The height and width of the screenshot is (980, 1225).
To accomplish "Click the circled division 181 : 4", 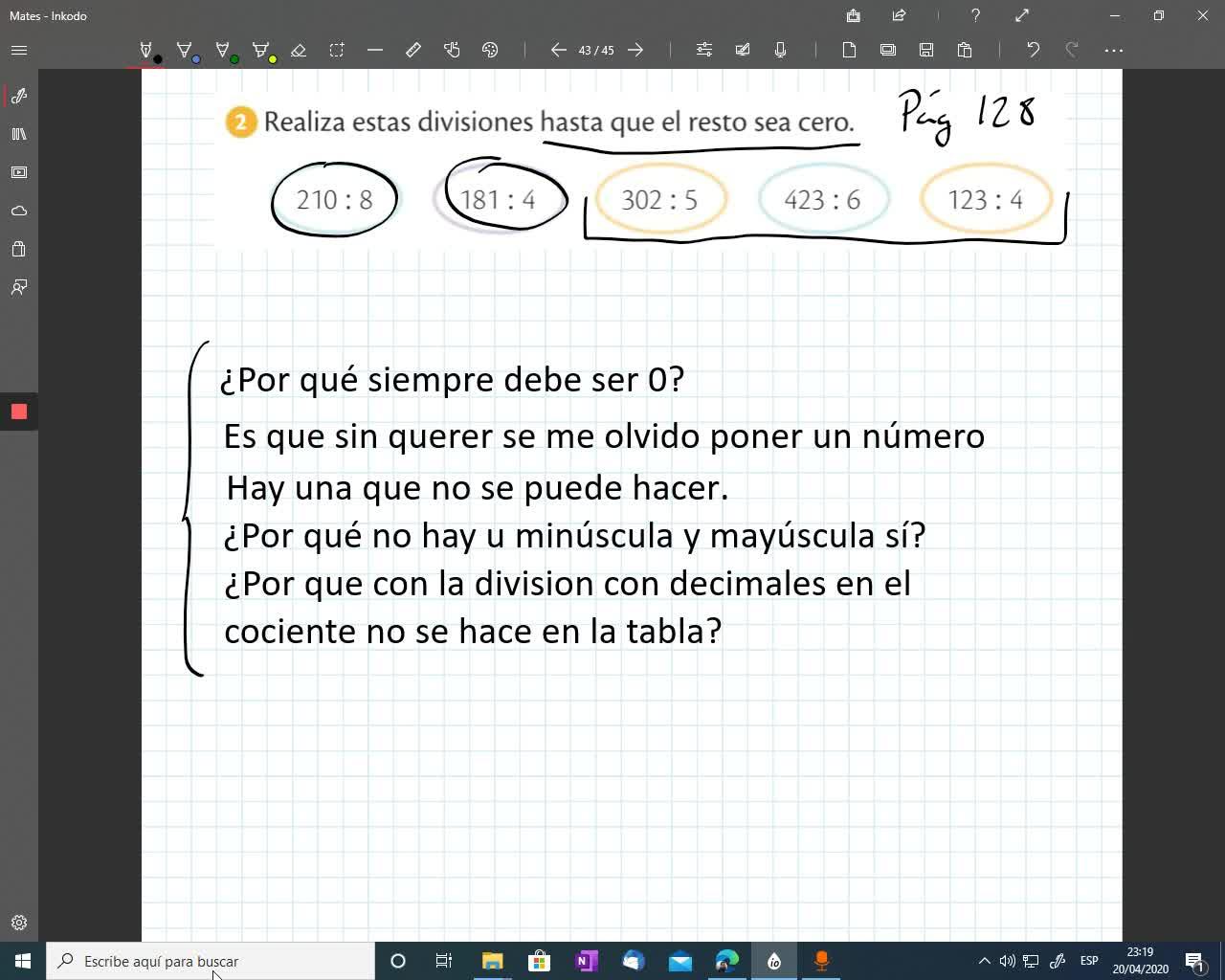I will [x=499, y=197].
